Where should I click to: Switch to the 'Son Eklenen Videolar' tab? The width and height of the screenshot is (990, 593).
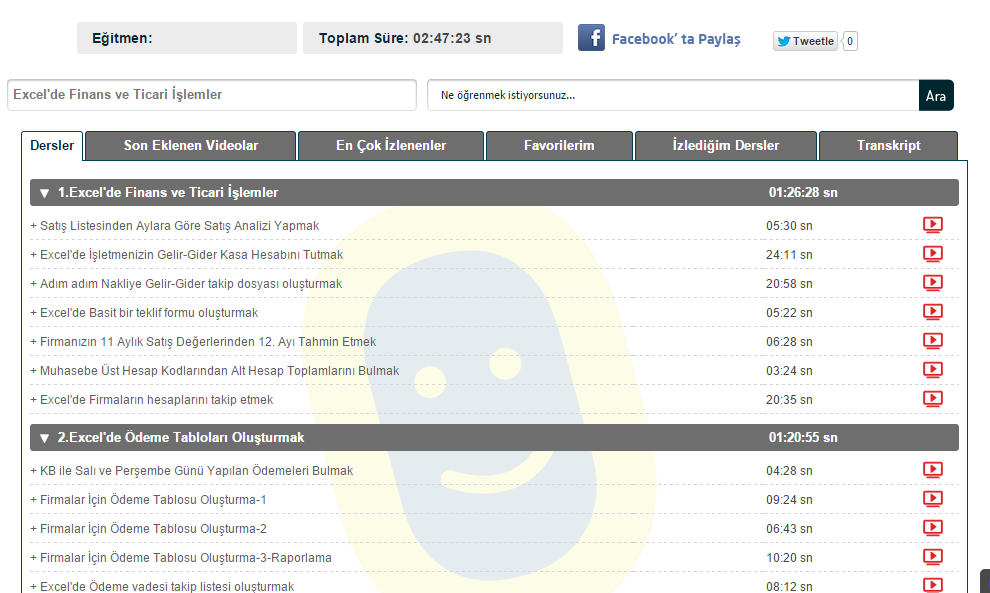pyautogui.click(x=190, y=146)
